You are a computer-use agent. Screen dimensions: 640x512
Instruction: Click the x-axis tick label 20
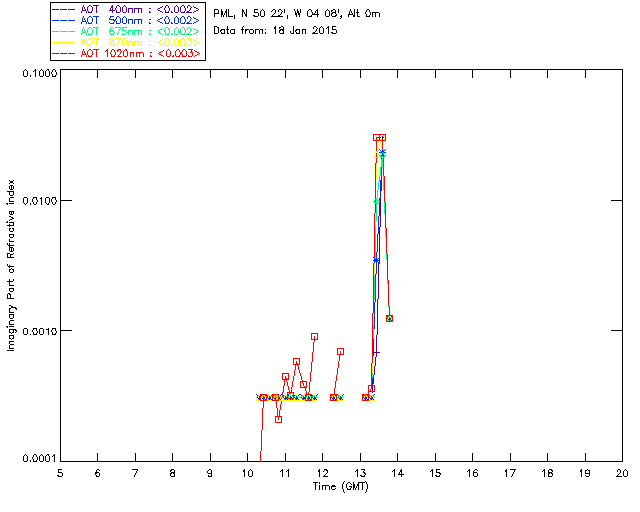coord(622,473)
